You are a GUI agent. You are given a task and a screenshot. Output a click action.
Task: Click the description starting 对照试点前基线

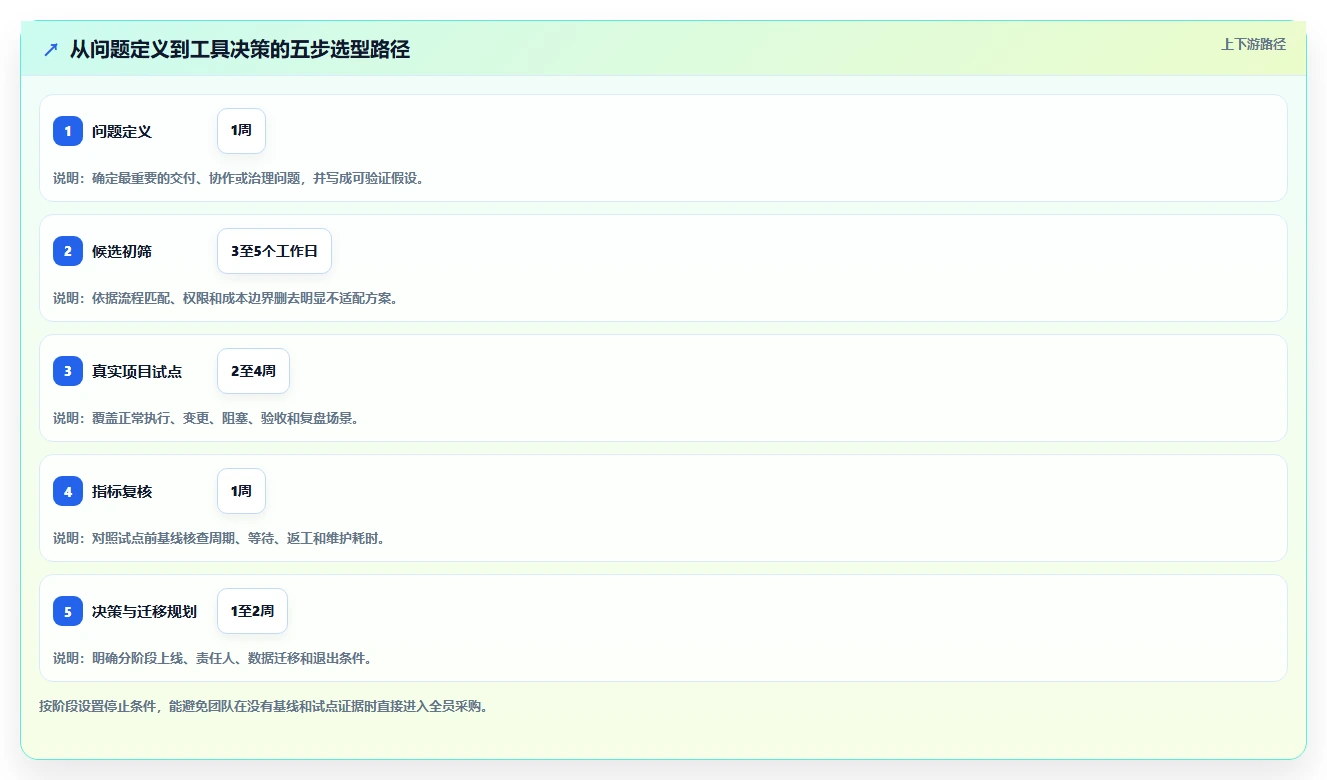pyautogui.click(x=219, y=538)
